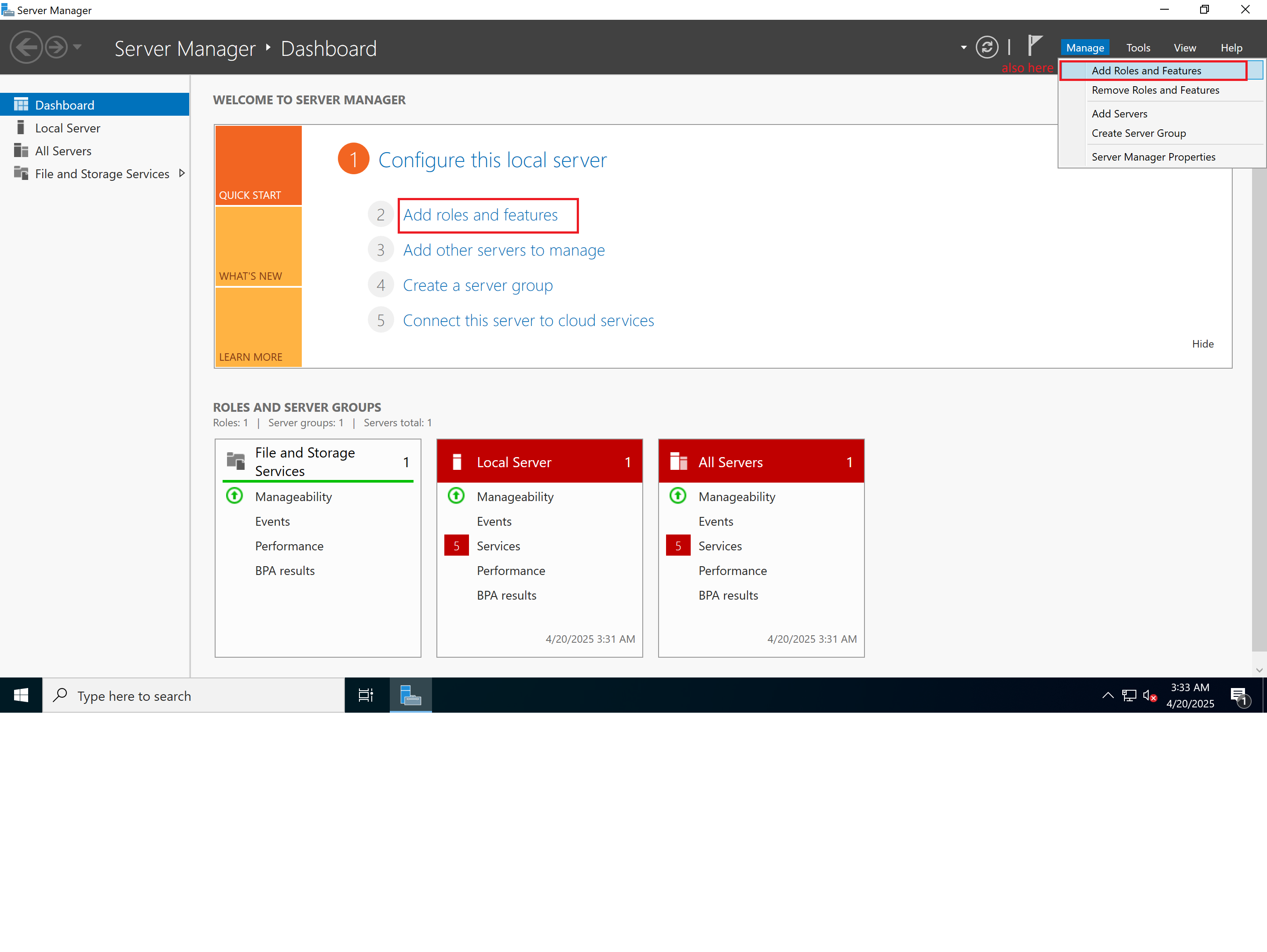This screenshot has height=952, width=1267.
Task: Open Manageability under All Servers tile
Action: (x=736, y=497)
